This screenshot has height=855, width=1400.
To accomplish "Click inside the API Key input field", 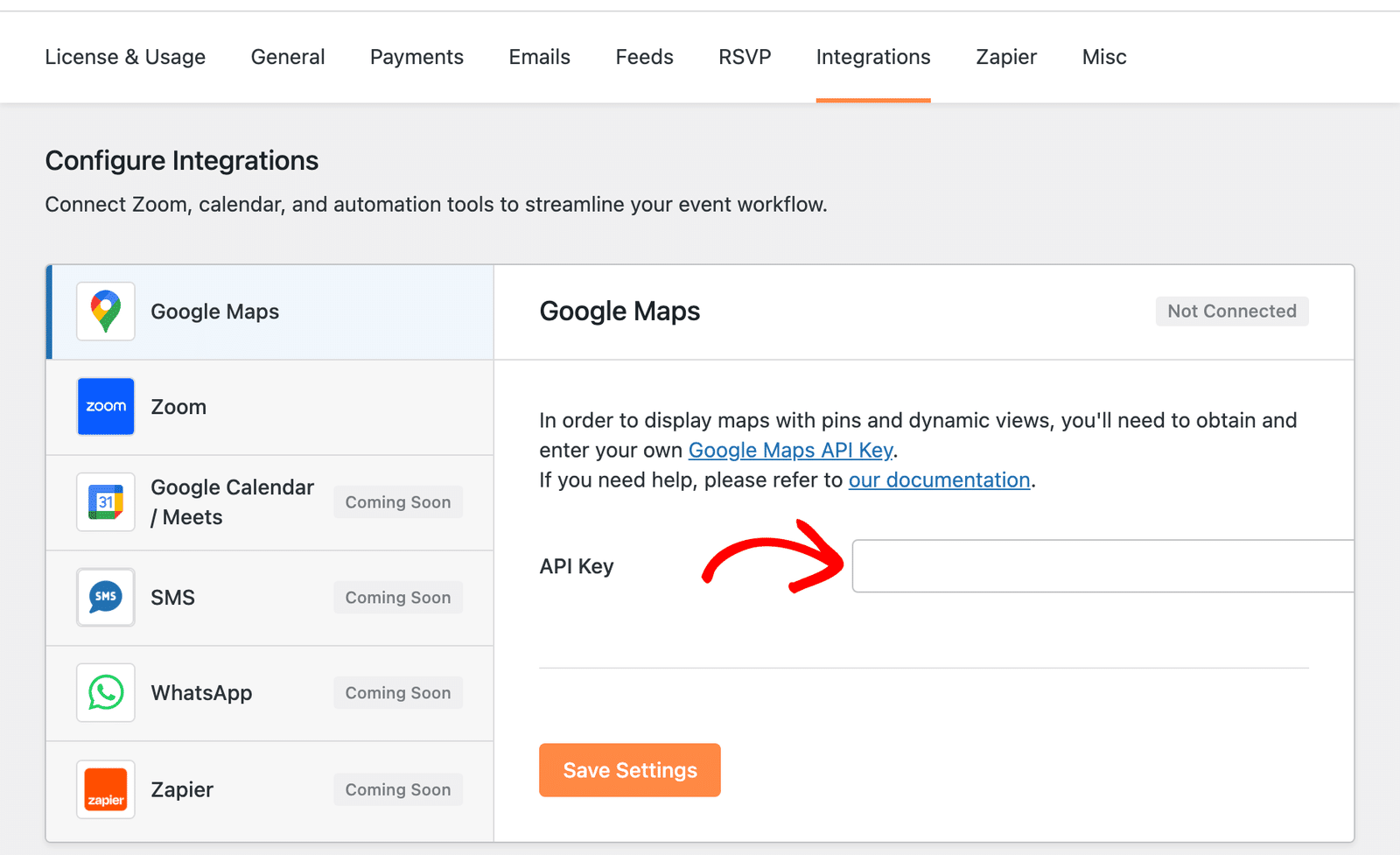I will click(x=1103, y=566).
